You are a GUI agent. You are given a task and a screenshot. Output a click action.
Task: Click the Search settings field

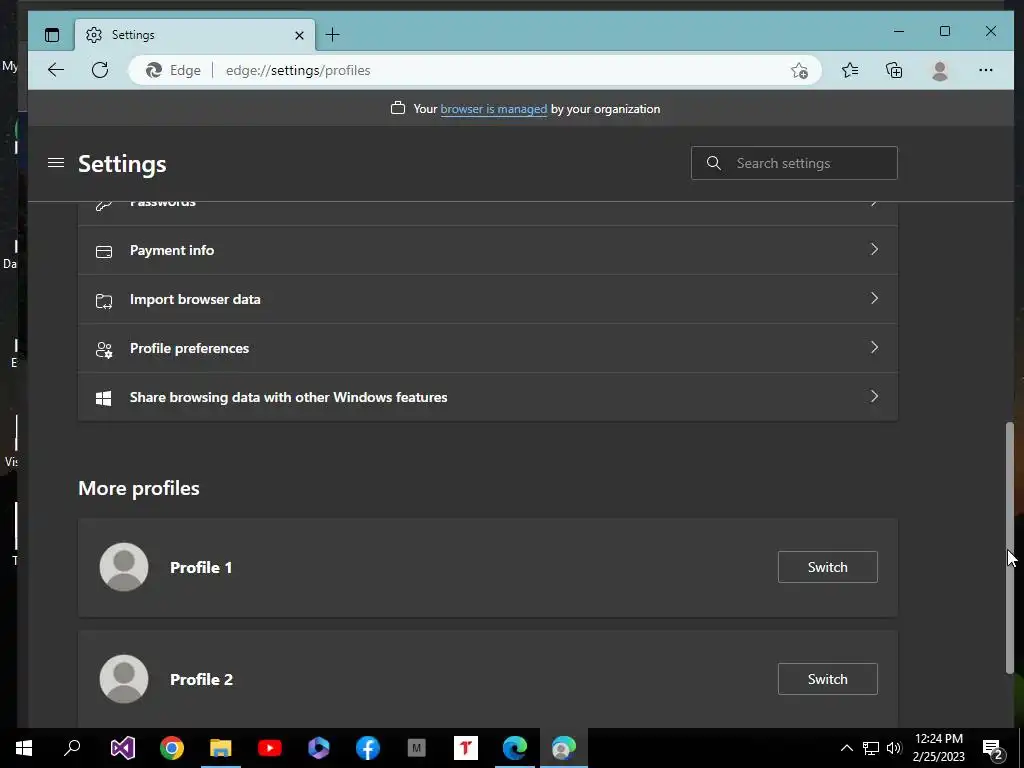coord(794,163)
